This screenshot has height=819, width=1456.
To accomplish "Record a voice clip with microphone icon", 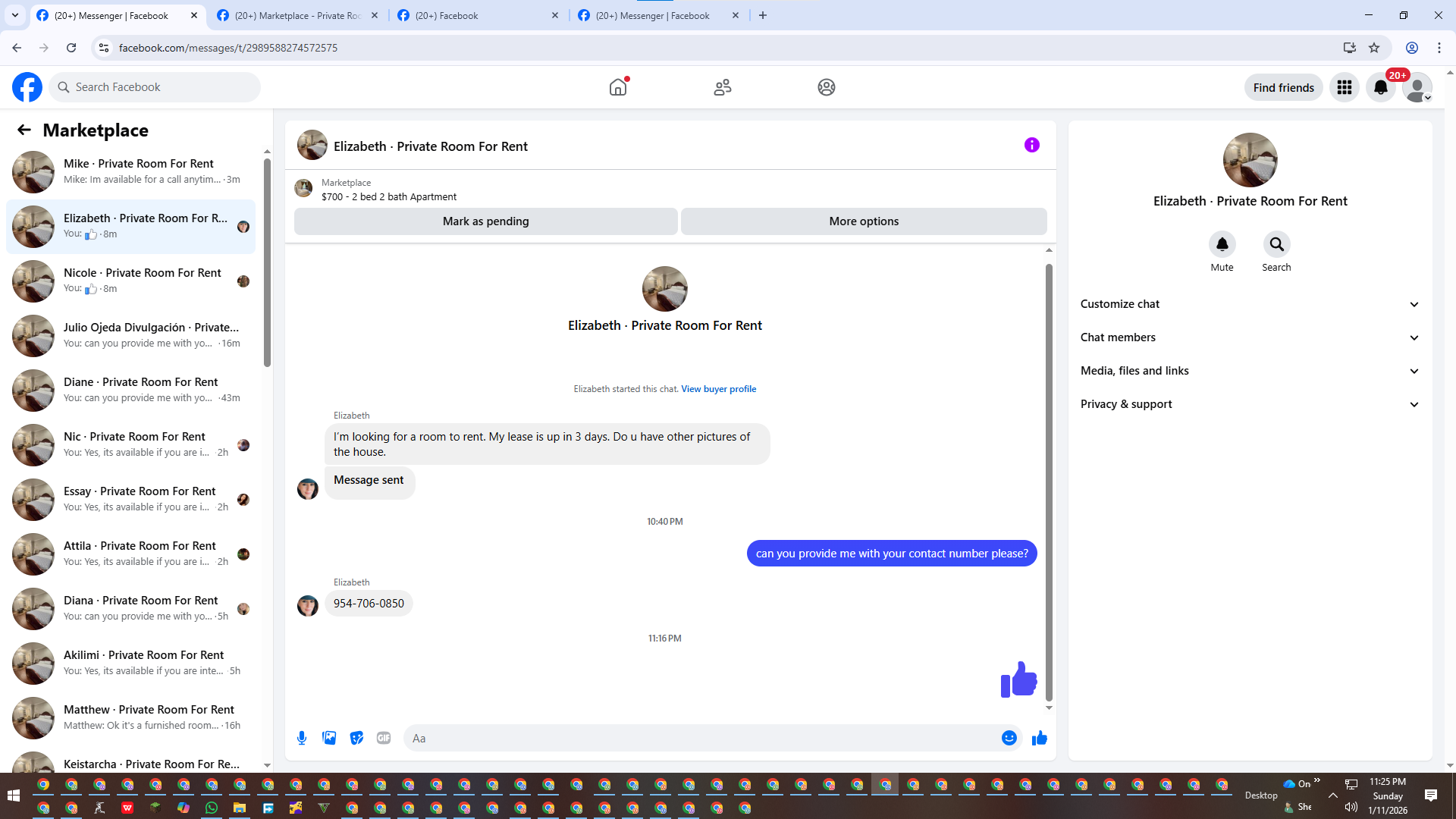I will coord(302,738).
